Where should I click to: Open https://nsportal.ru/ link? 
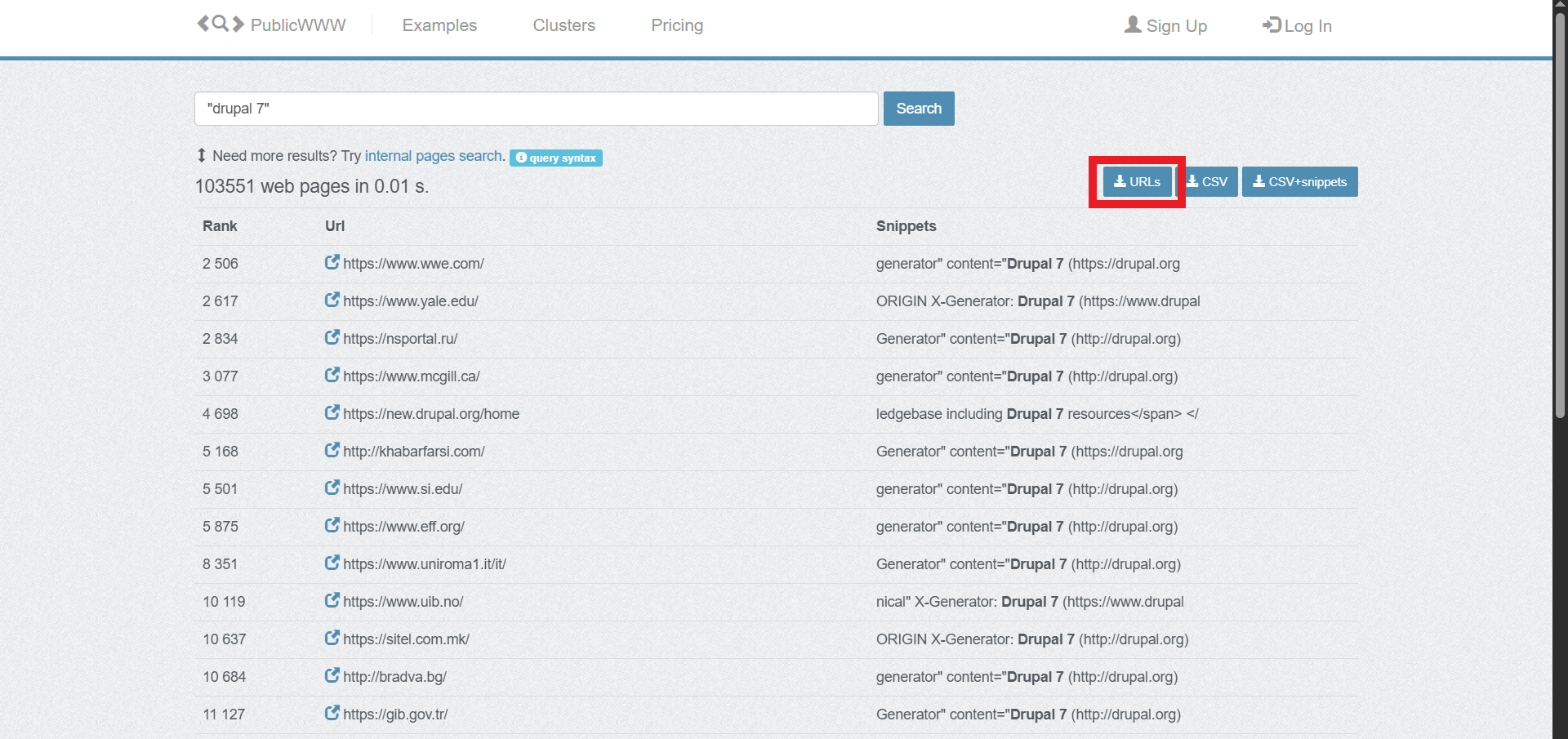[x=400, y=339]
